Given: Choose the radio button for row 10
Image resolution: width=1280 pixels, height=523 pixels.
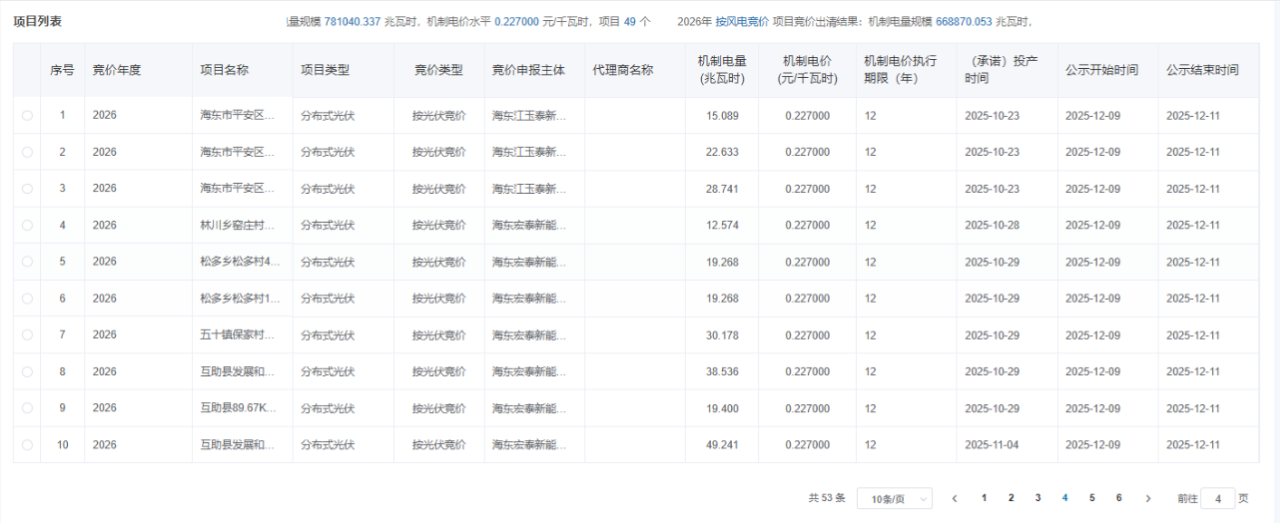Looking at the screenshot, I should click(x=27, y=445).
